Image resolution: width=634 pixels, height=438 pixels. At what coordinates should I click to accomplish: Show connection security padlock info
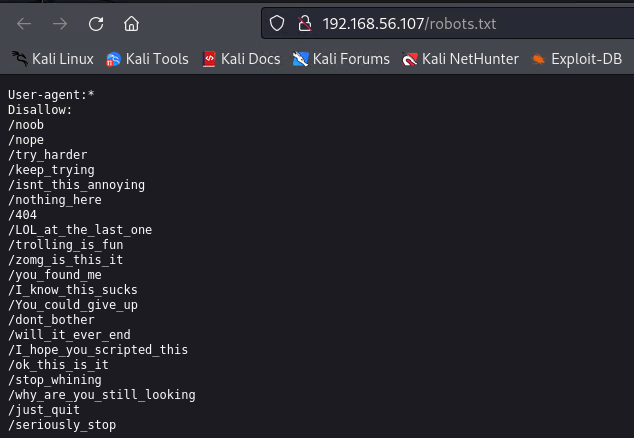tap(302, 23)
